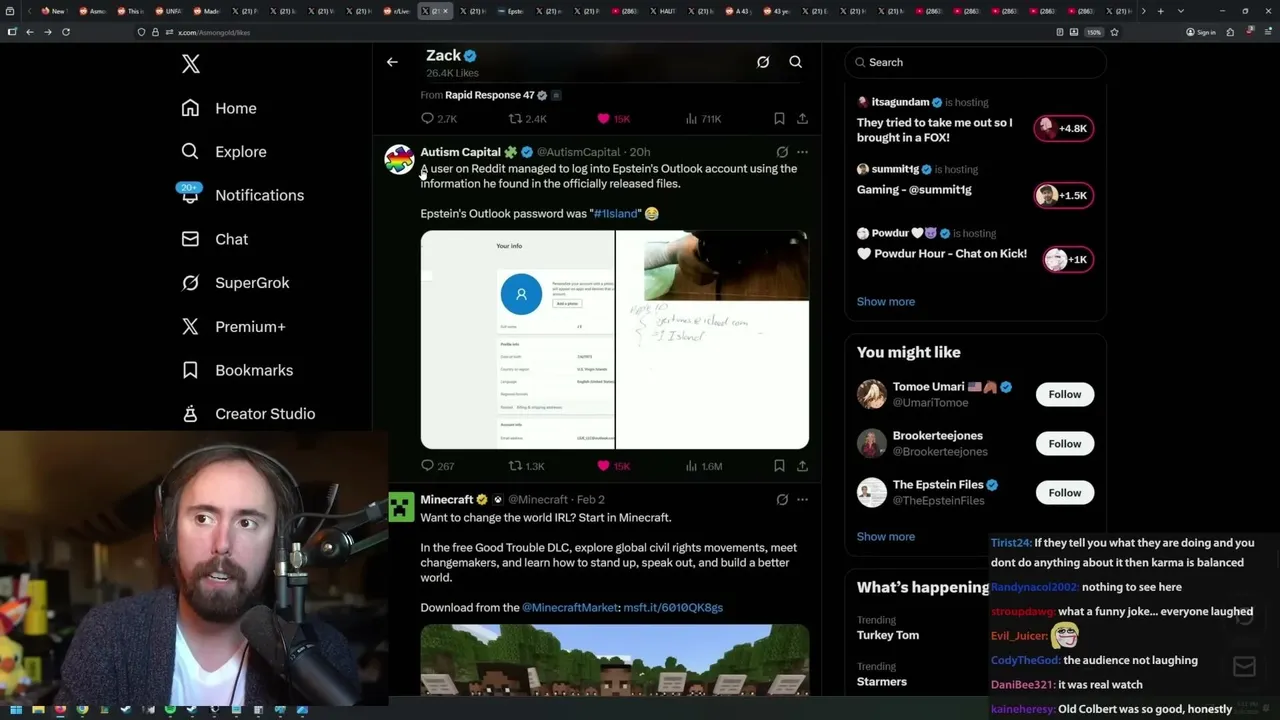Screen dimensions: 1280x720
Task: View analytics showing 711K views
Action: tap(703, 118)
